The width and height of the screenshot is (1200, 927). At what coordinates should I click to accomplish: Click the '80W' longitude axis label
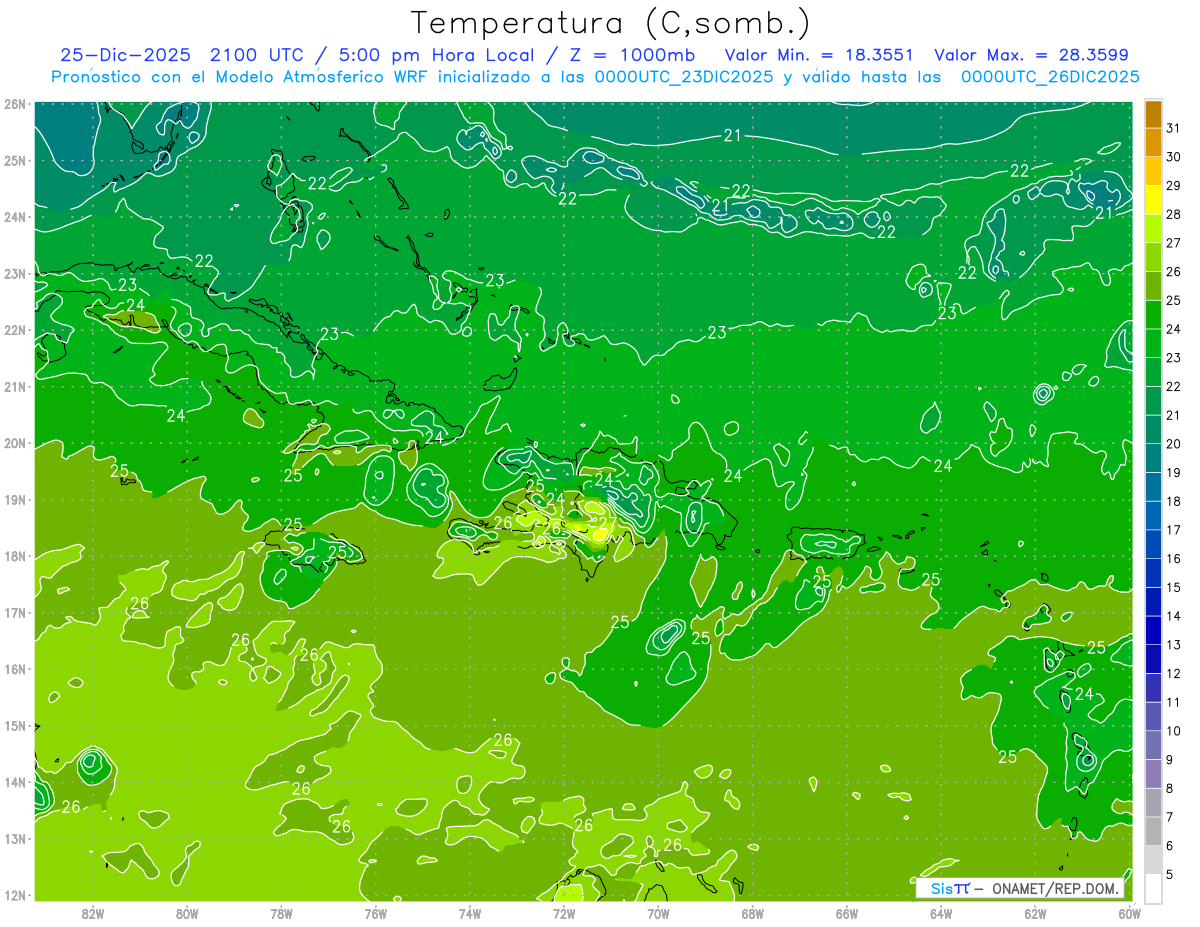(187, 913)
